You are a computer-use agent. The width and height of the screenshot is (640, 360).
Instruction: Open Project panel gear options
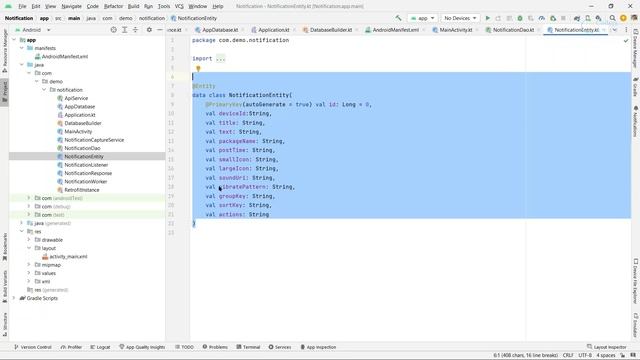click(149, 30)
